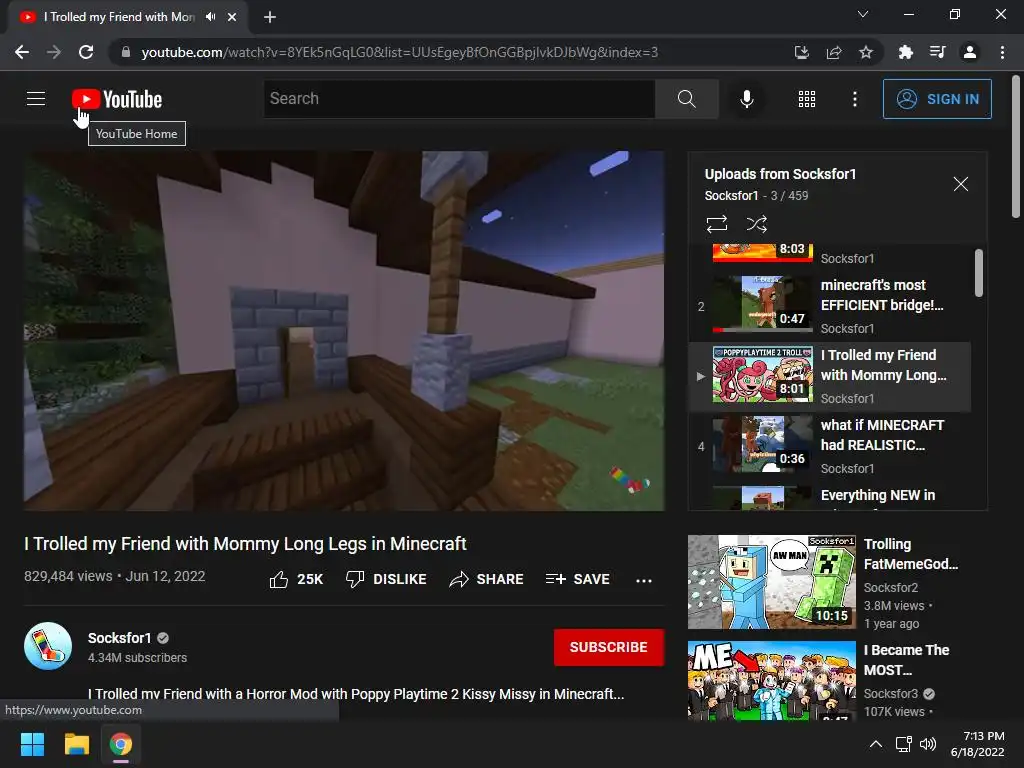
Task: Open volume icon in system tray
Action: click(927, 744)
